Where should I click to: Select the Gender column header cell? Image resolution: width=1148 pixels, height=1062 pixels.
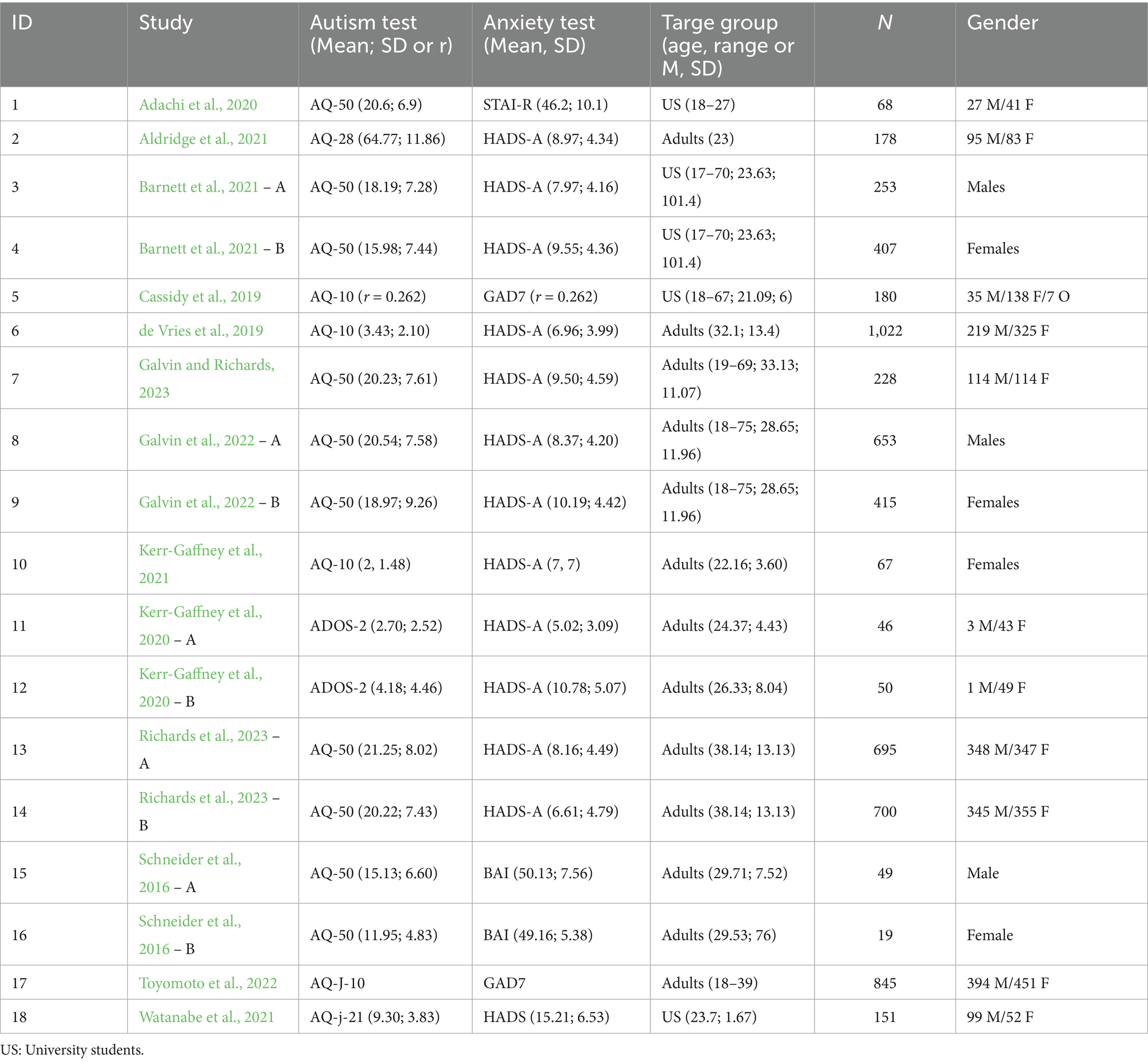(1002, 22)
